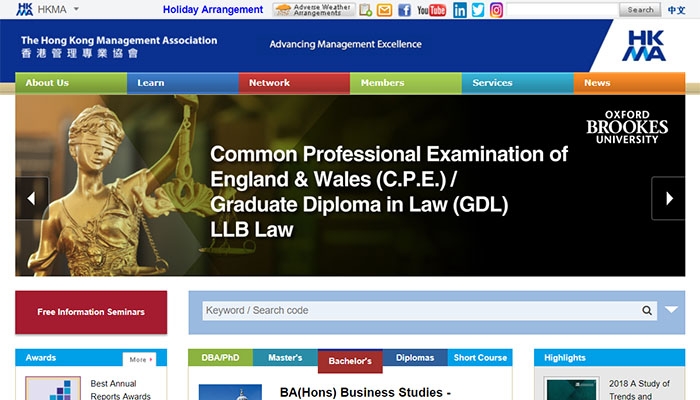The height and width of the screenshot is (400, 700).
Task: Click the magnifier icon in keyword search
Action: (x=648, y=311)
